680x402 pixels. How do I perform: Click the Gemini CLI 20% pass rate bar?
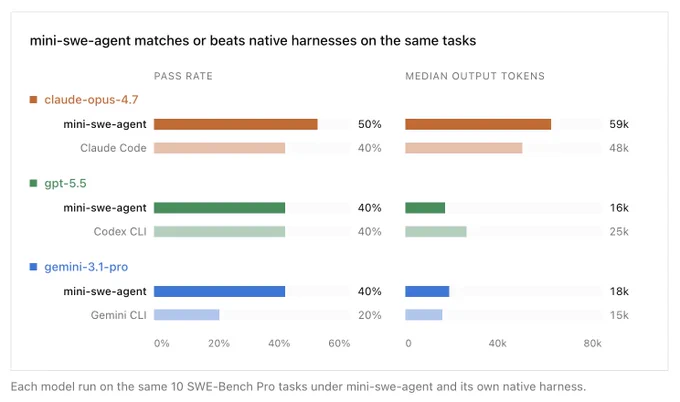[186, 315]
